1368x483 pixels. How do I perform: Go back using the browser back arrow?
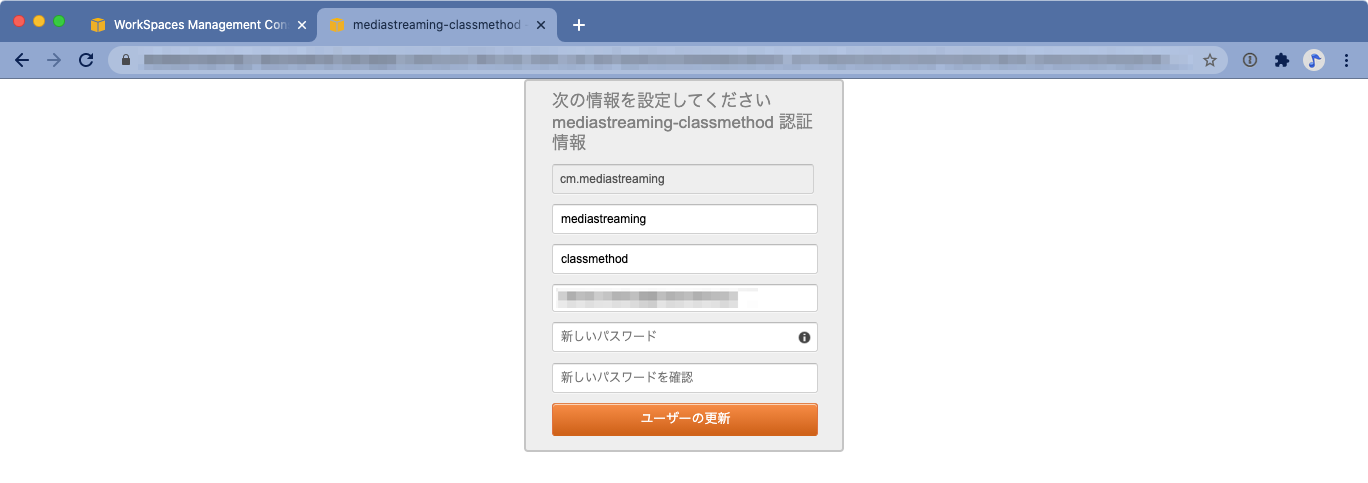coord(22,60)
